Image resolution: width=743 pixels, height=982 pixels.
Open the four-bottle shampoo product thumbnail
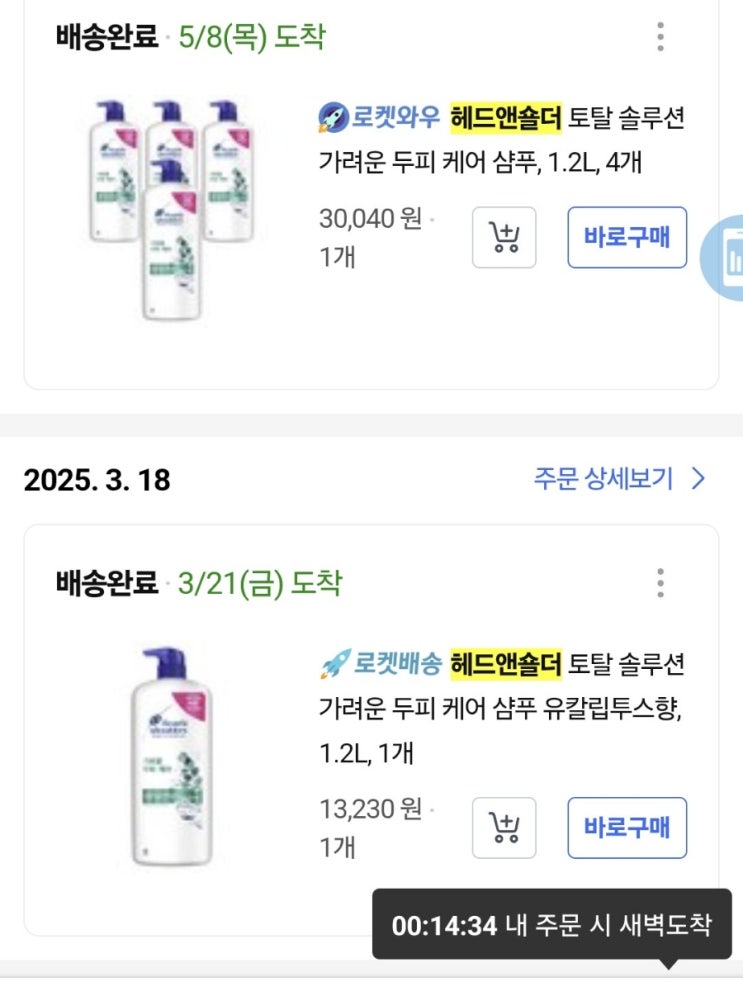coord(168,210)
